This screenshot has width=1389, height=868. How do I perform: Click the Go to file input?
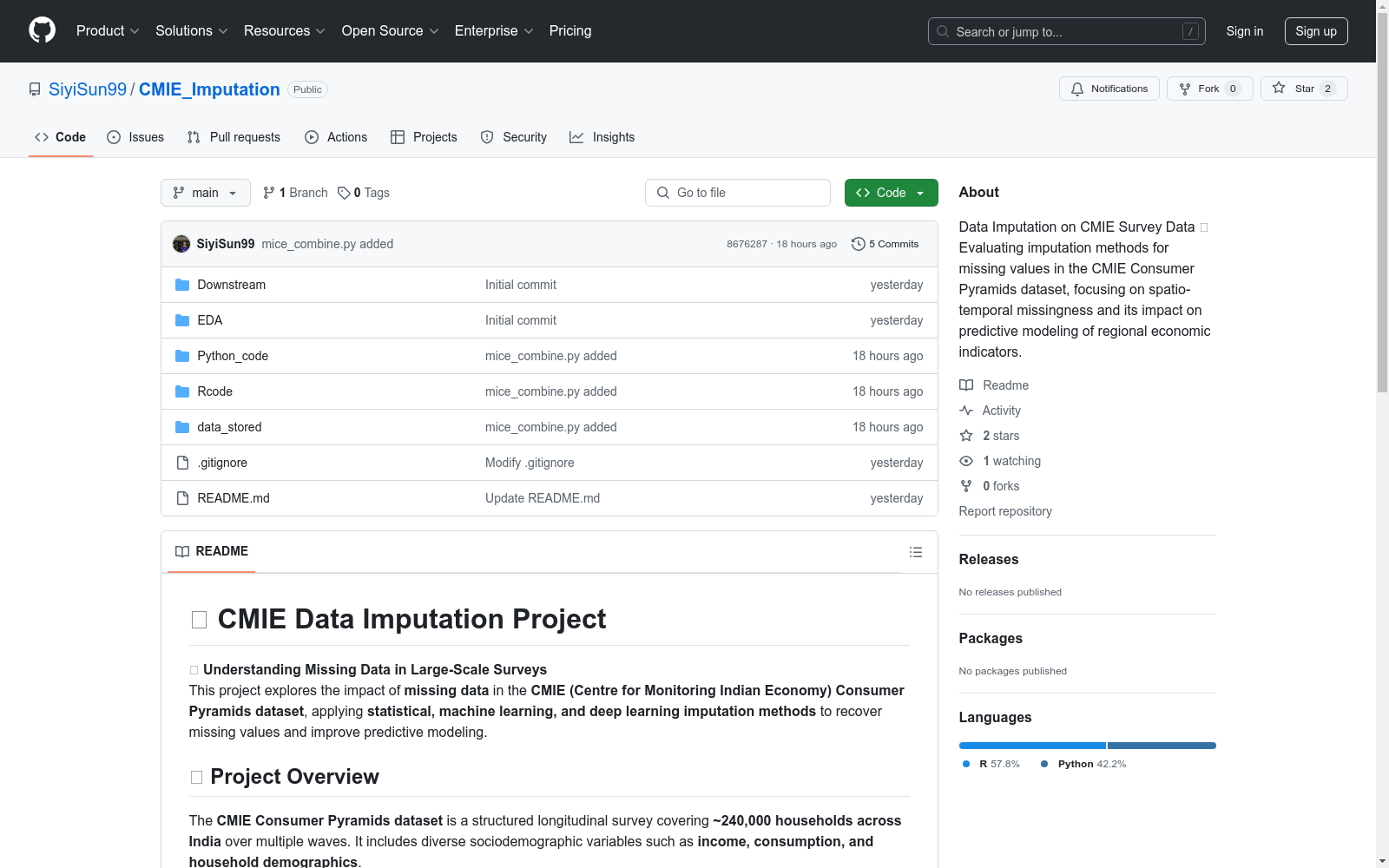point(738,193)
